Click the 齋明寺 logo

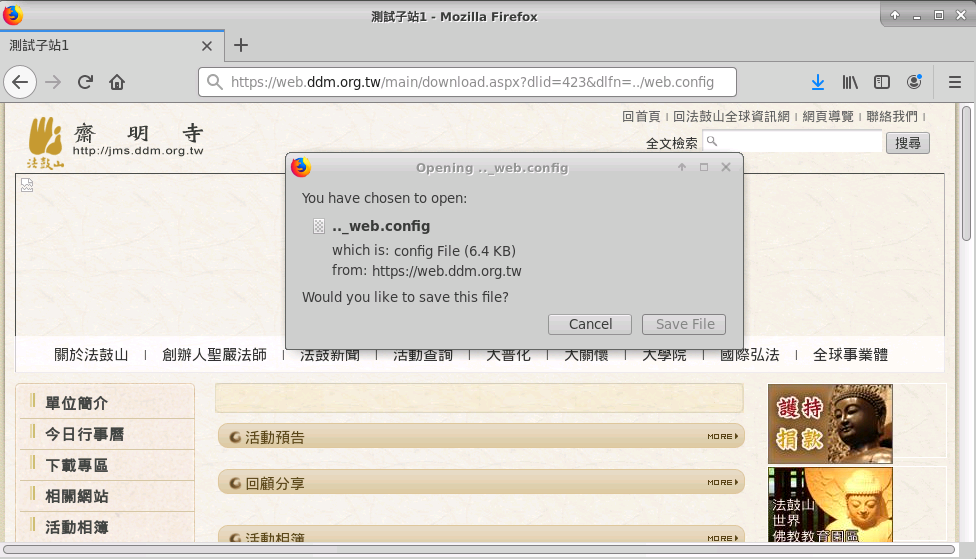[x=116, y=142]
